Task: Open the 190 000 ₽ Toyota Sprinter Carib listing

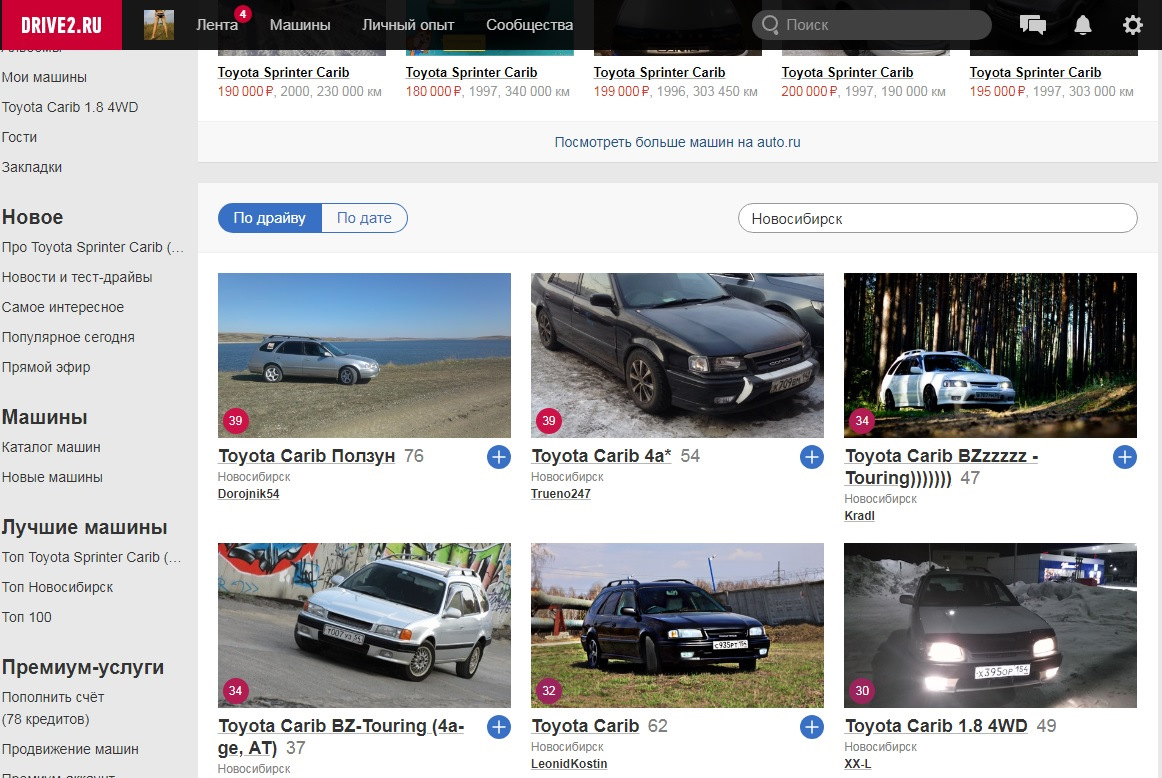Action: 283,73
